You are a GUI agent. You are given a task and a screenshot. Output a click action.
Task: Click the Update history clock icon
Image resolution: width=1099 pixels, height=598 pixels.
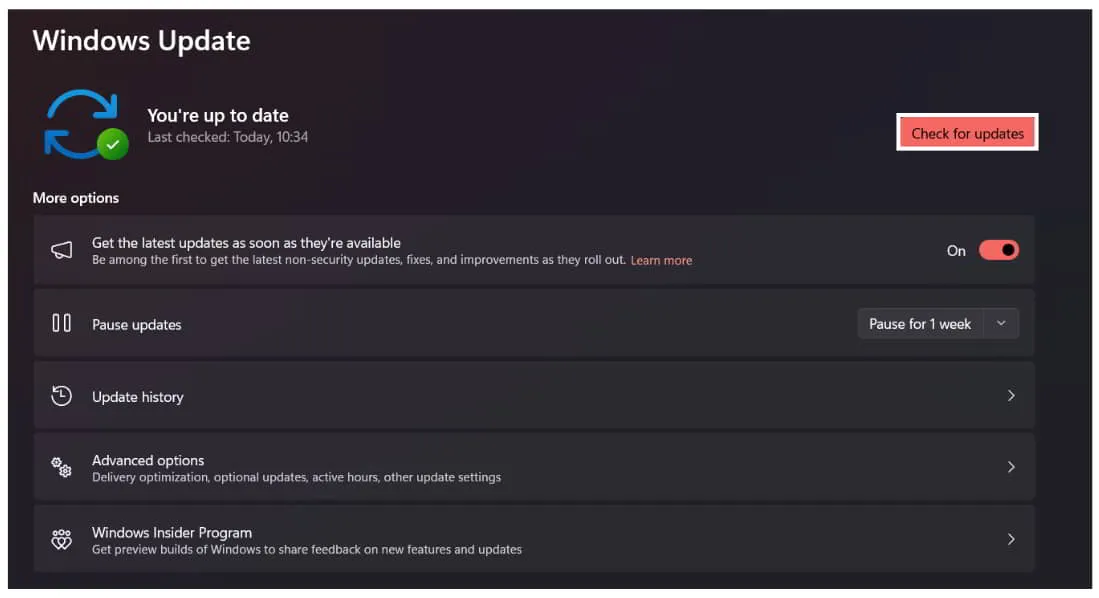point(61,396)
